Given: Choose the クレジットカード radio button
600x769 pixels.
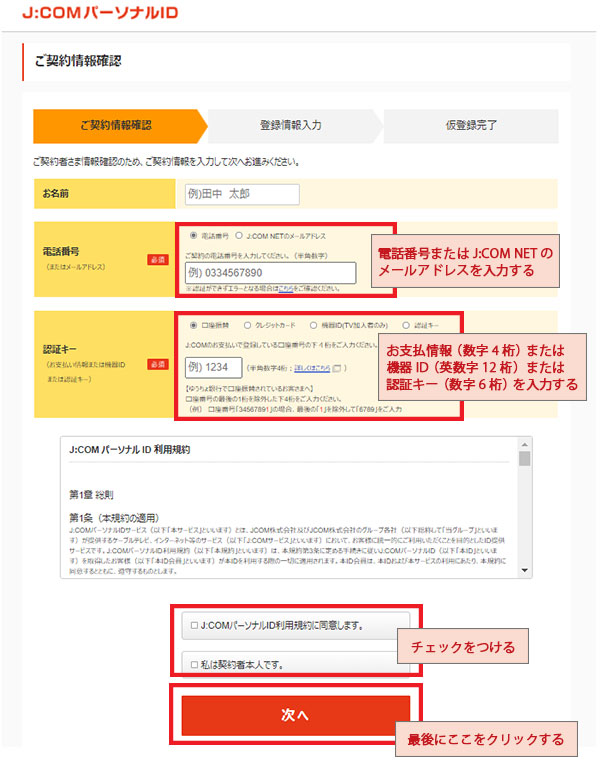Looking at the screenshot, I should [x=247, y=325].
